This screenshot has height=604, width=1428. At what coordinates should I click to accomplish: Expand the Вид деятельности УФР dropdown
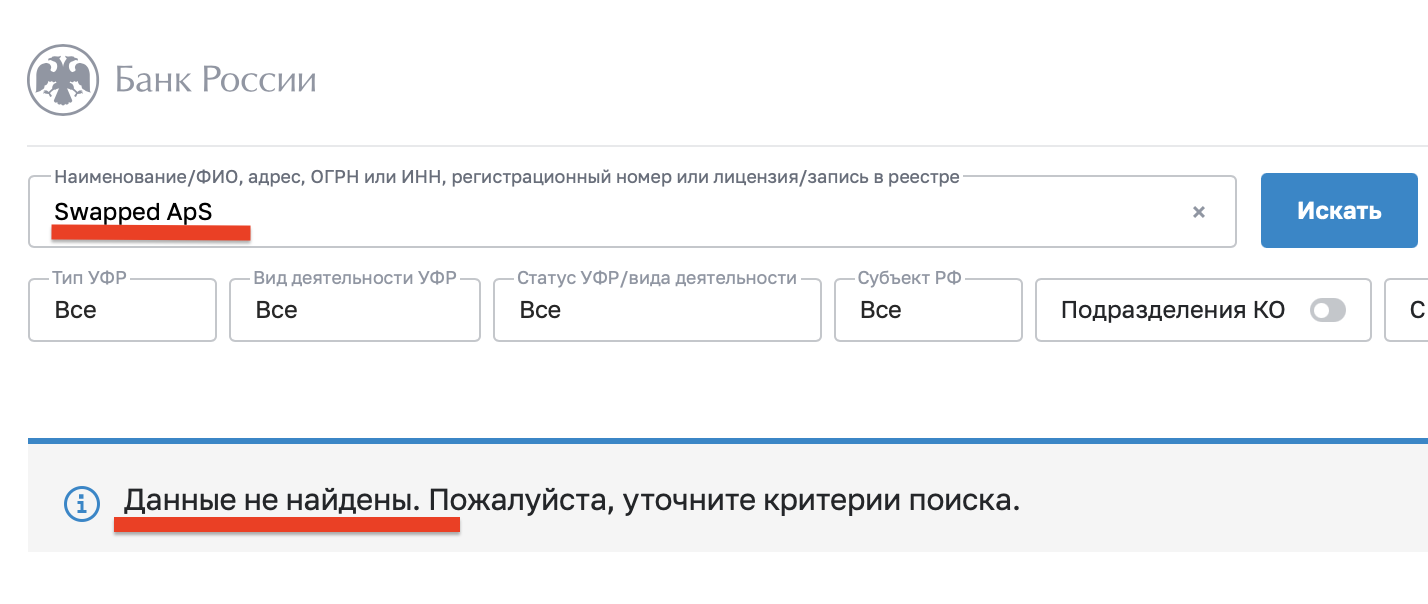pos(354,310)
